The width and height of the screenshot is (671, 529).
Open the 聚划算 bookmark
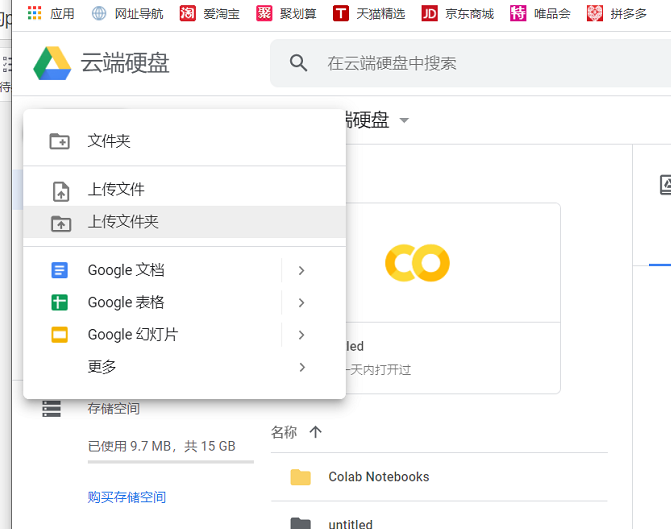pyautogui.click(x=286, y=14)
